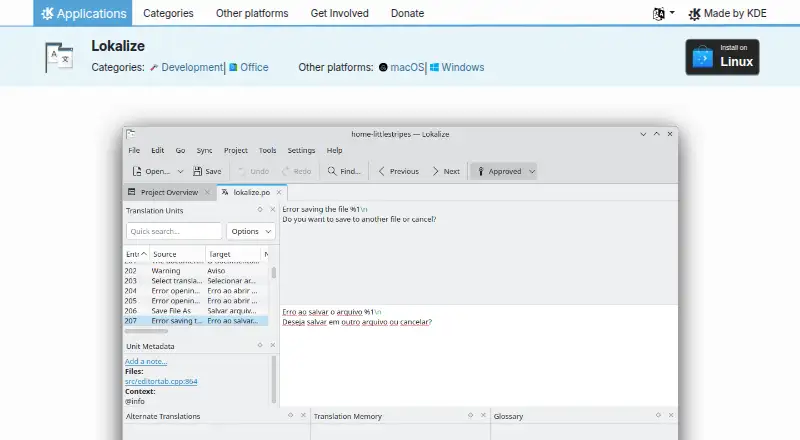
Task: Click Install on Linux button
Action: point(722,57)
